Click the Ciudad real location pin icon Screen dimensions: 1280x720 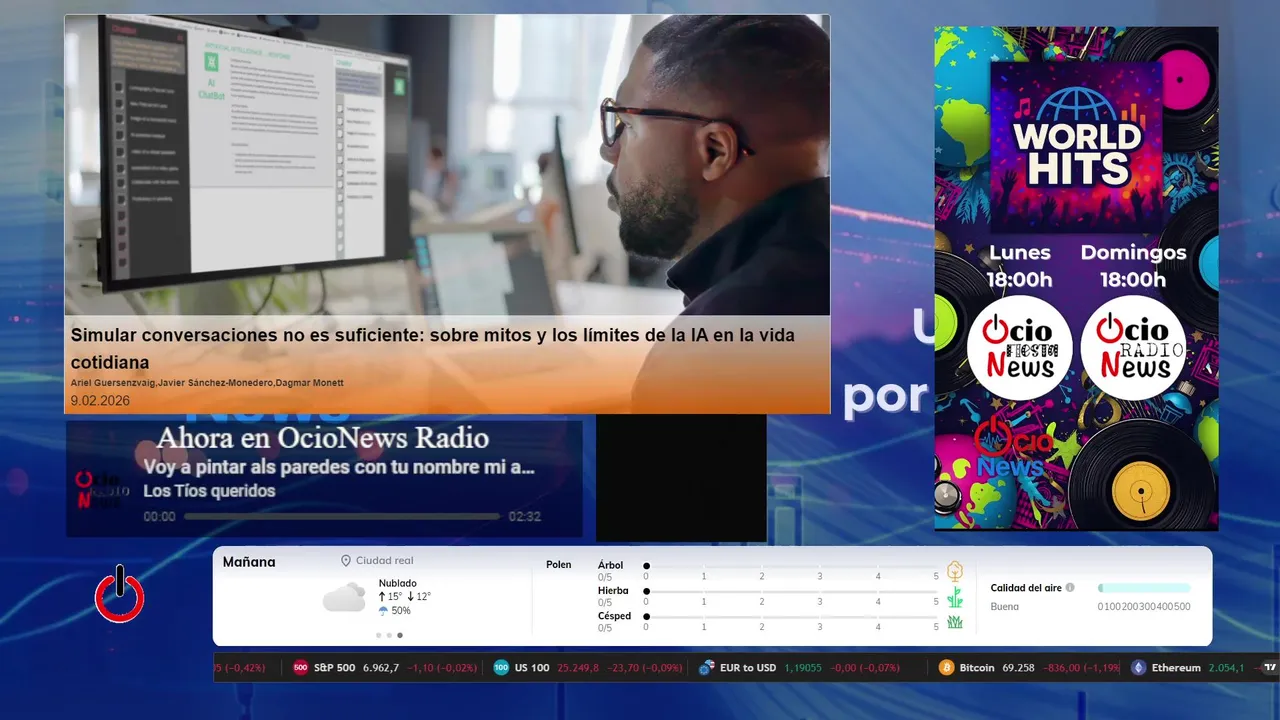[346, 561]
